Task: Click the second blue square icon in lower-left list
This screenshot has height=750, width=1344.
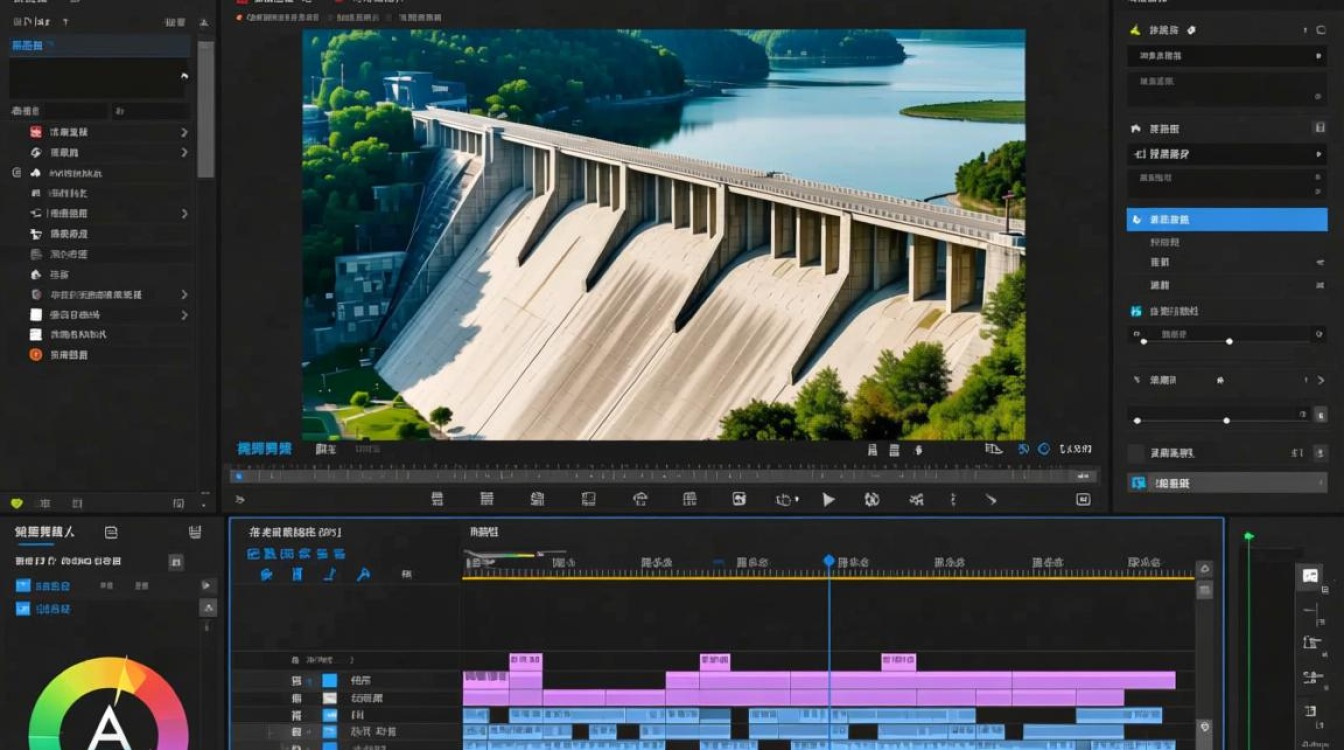Action: 23,608
